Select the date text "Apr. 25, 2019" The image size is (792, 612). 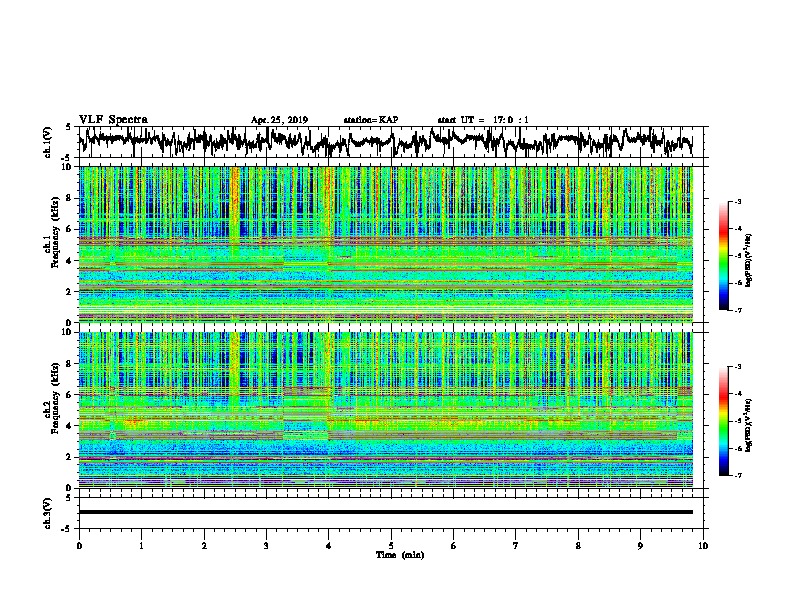279,120
